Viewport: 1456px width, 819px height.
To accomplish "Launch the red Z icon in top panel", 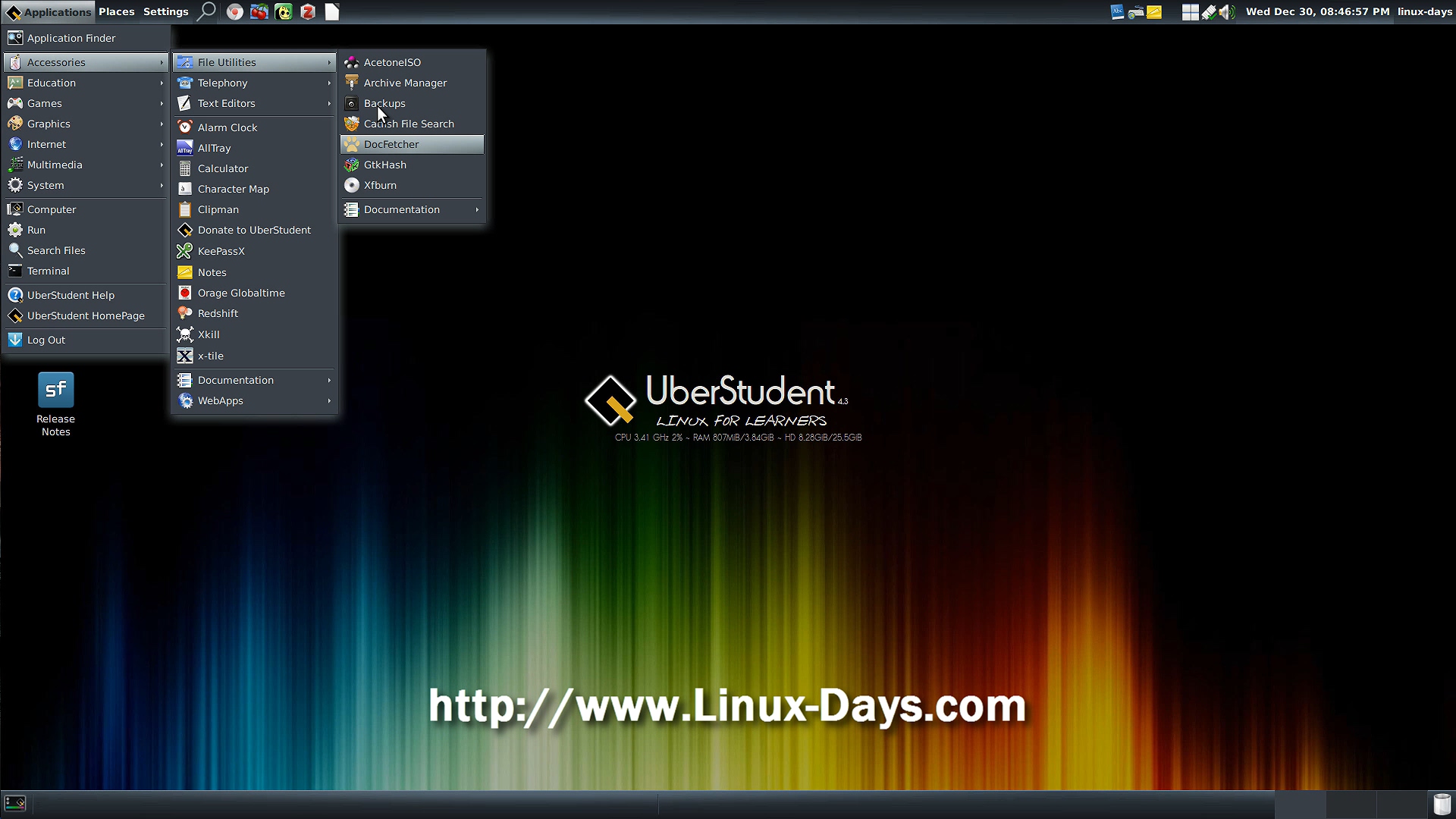I will tap(308, 11).
